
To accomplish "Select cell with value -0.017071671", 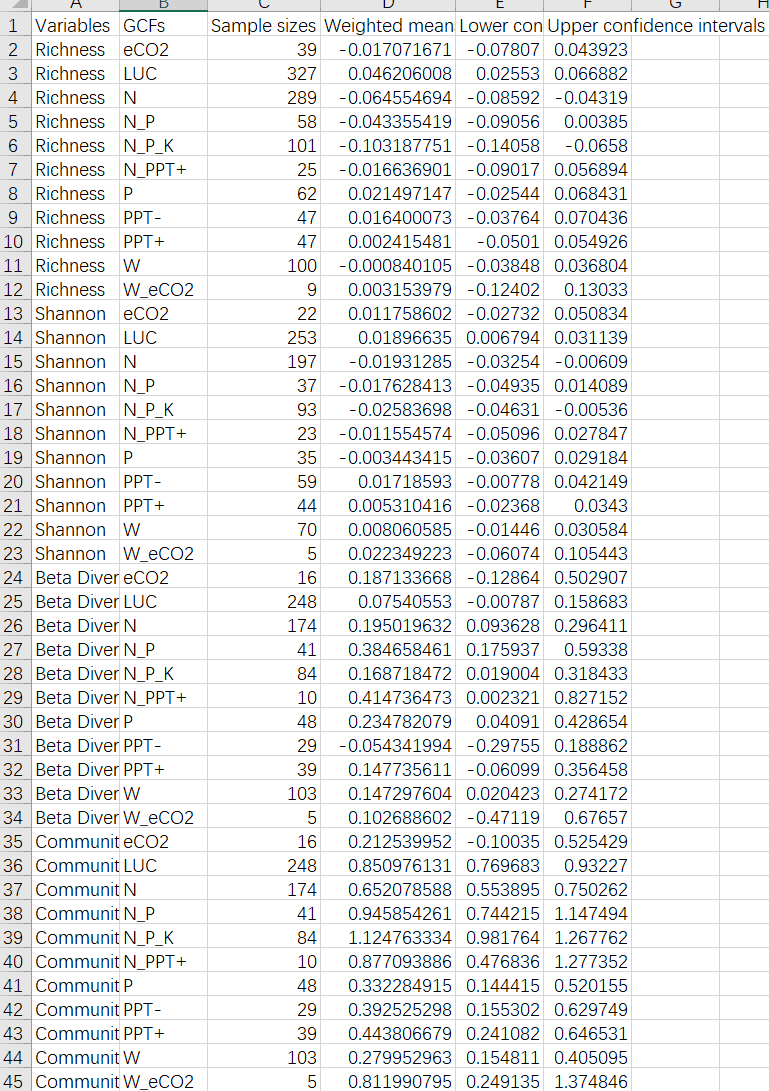I will coord(388,50).
